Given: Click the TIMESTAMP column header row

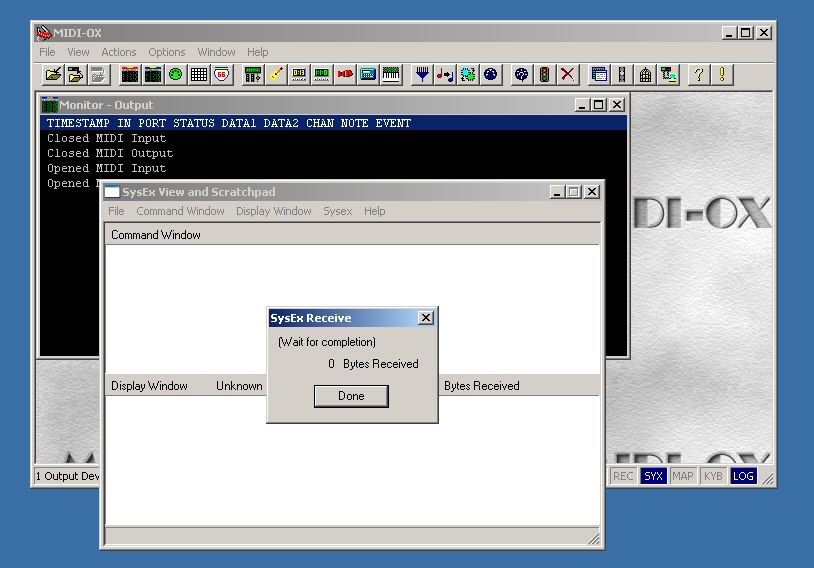Looking at the screenshot, I should (x=333, y=123).
